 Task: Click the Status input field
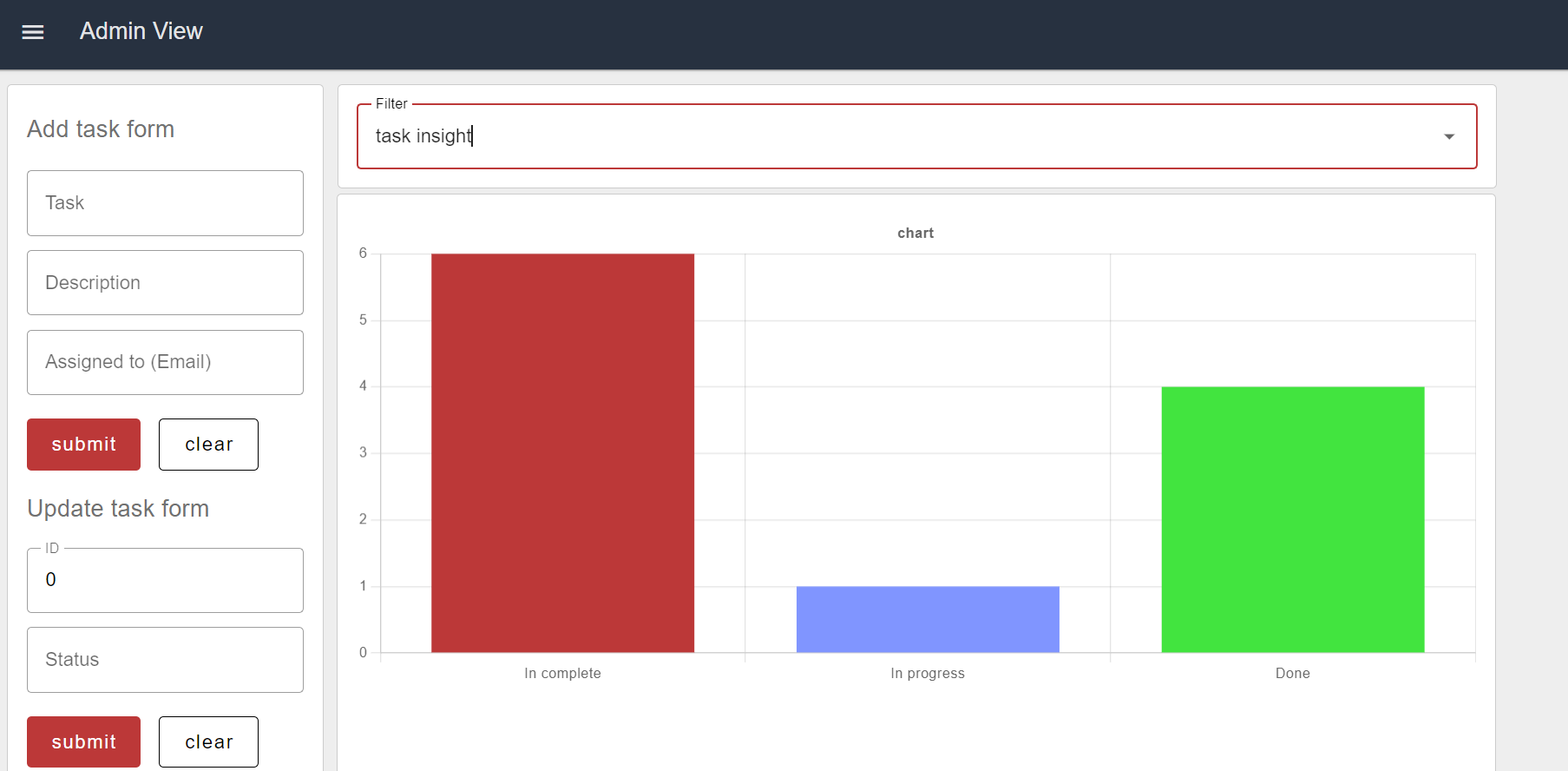[165, 660]
